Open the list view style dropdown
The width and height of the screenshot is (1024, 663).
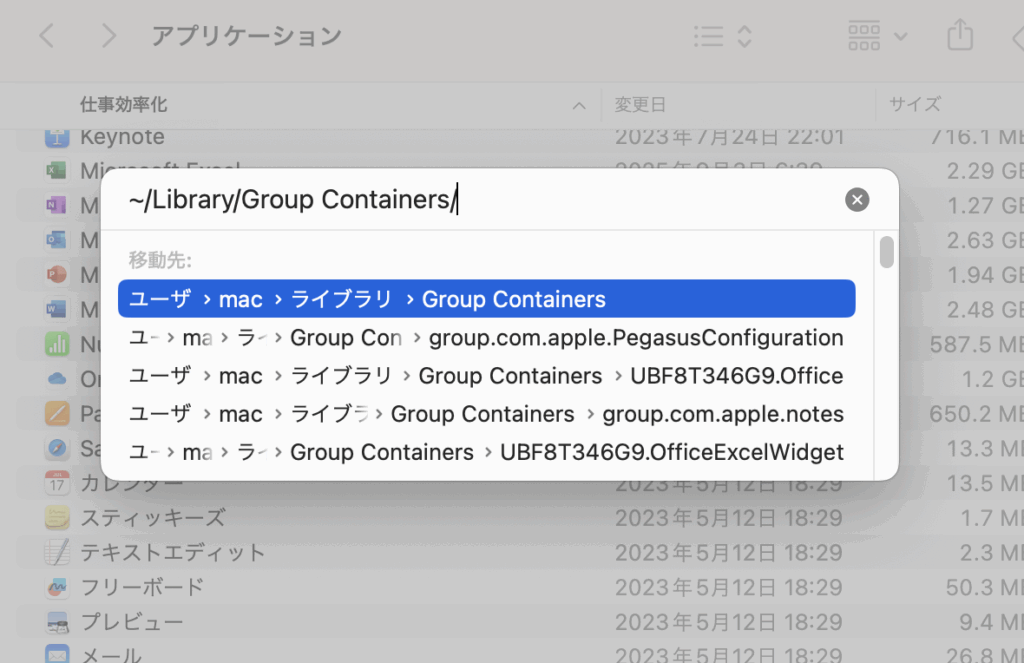(x=723, y=36)
